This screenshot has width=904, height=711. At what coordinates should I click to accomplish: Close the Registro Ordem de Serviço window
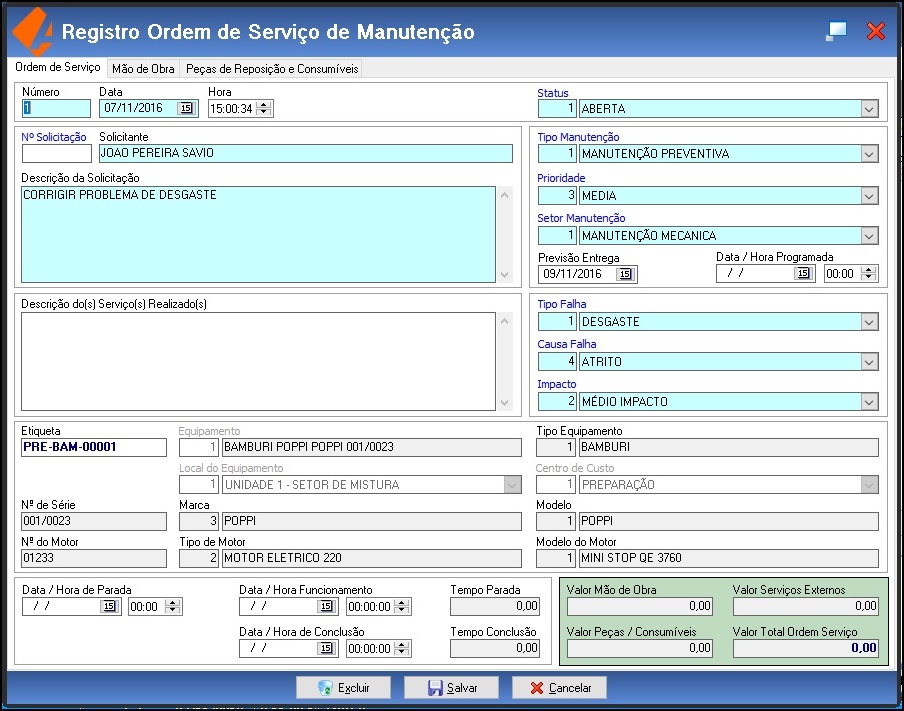pos(875,31)
